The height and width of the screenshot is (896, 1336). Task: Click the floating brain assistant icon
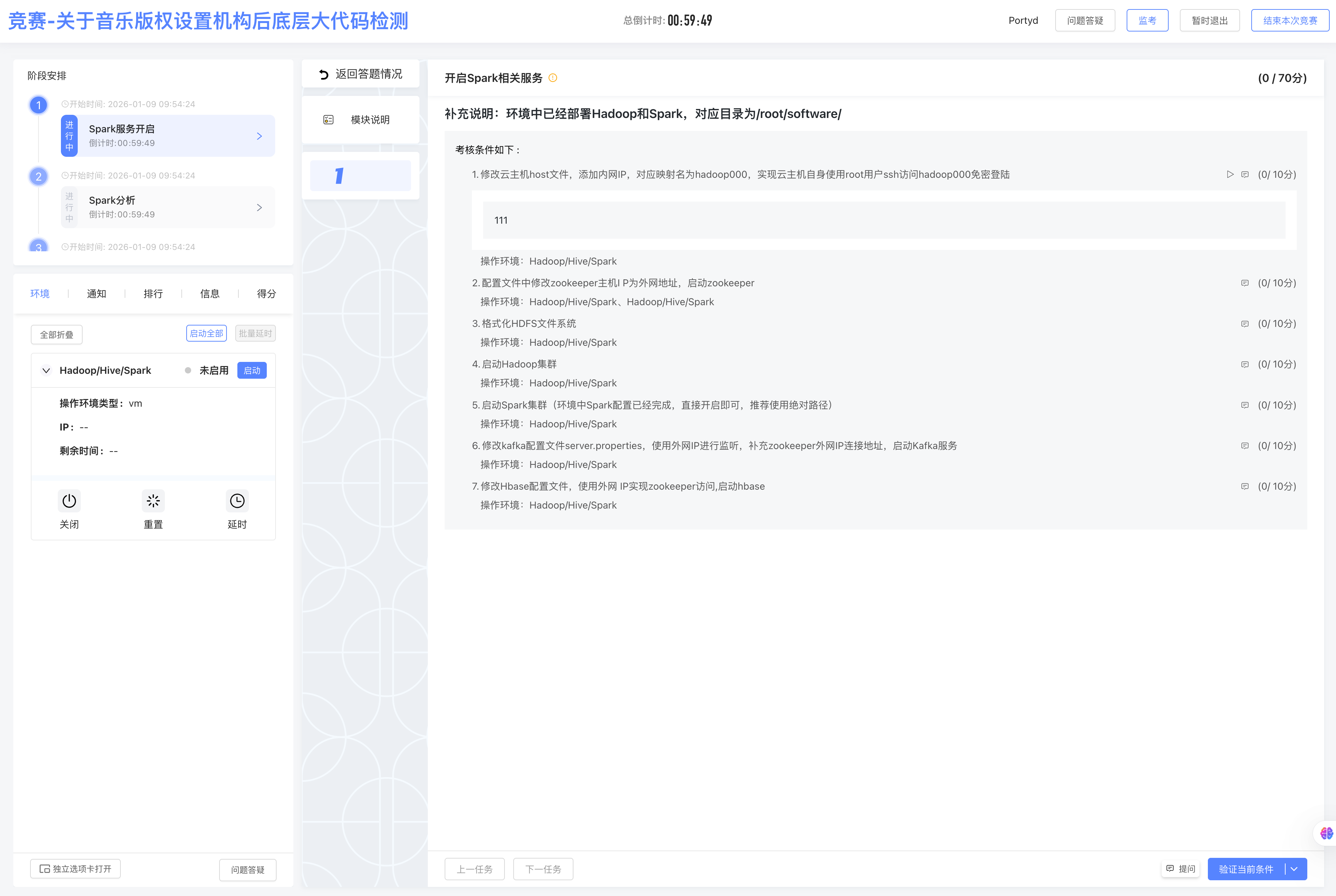pos(1326,834)
